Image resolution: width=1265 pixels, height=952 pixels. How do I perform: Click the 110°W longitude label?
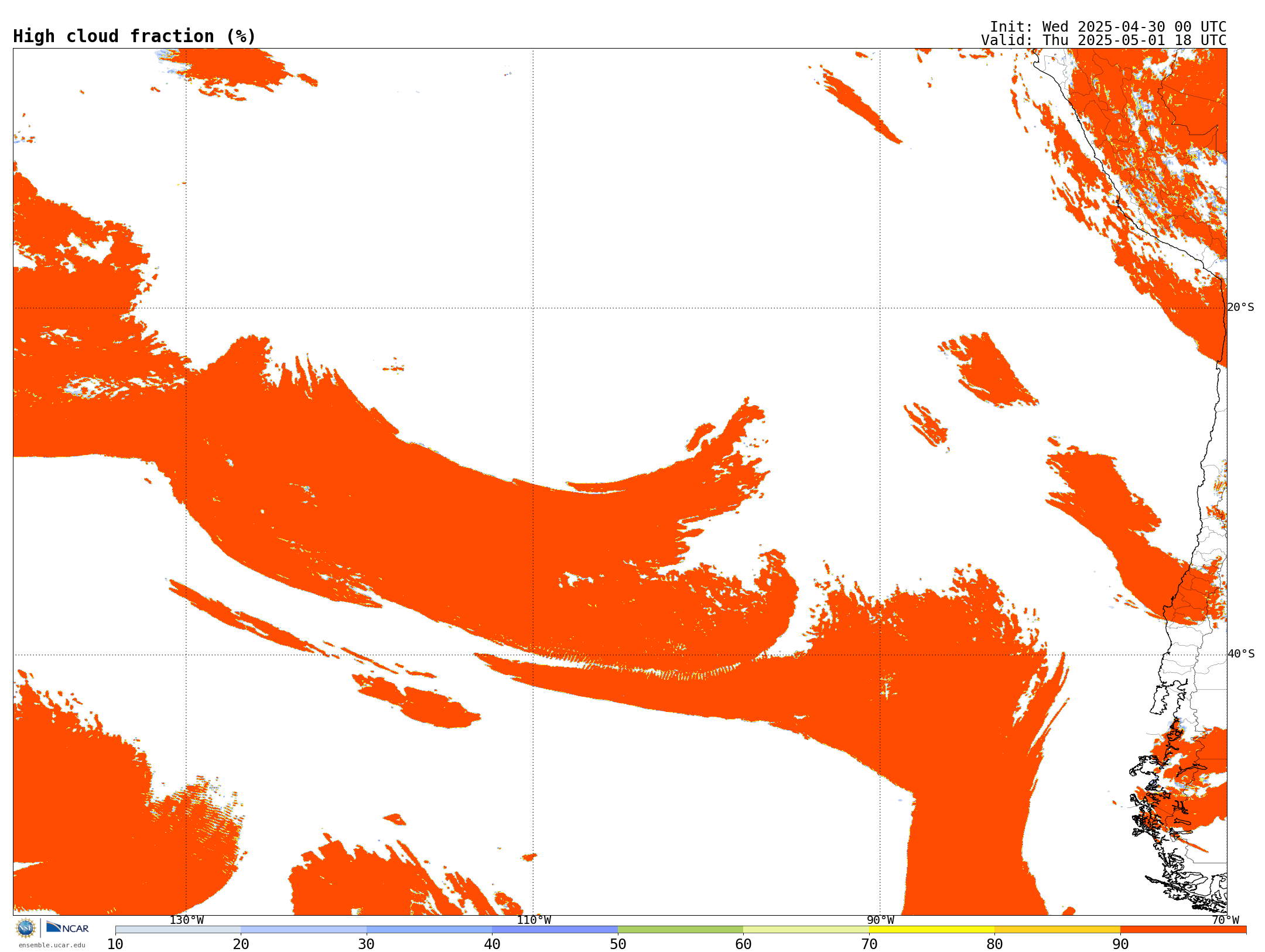[534, 920]
